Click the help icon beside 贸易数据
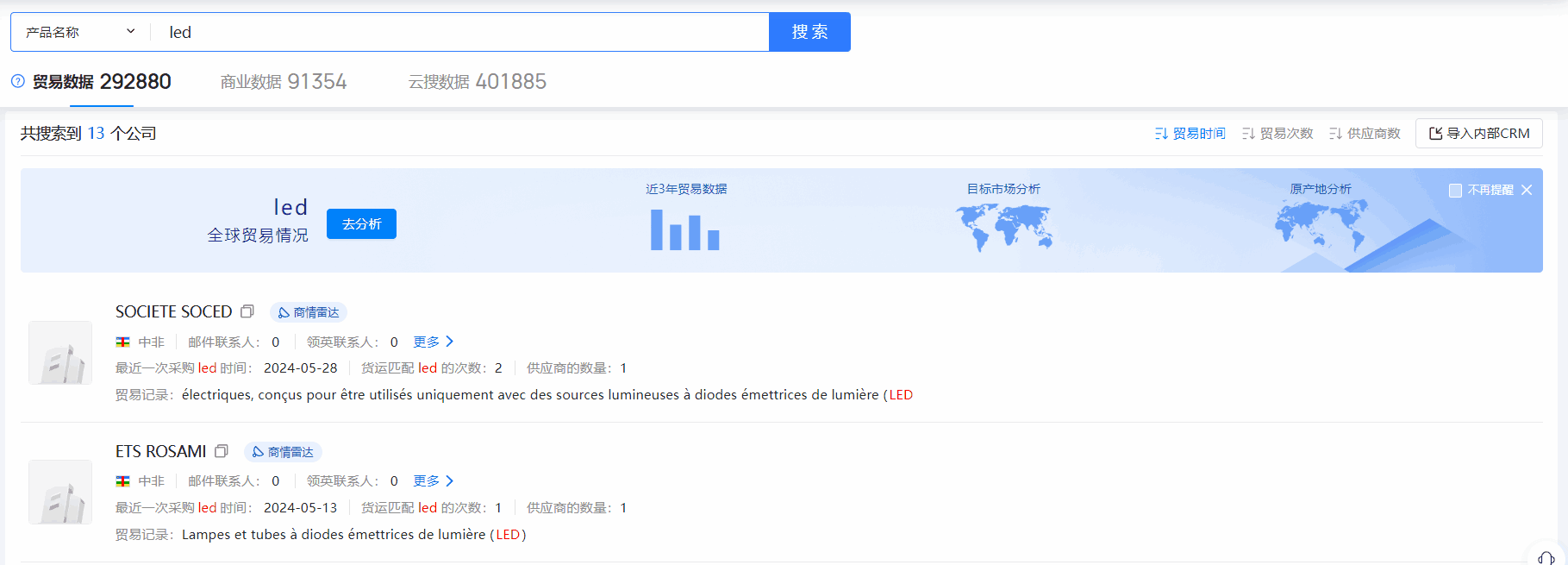The width and height of the screenshot is (1568, 565). point(18,81)
